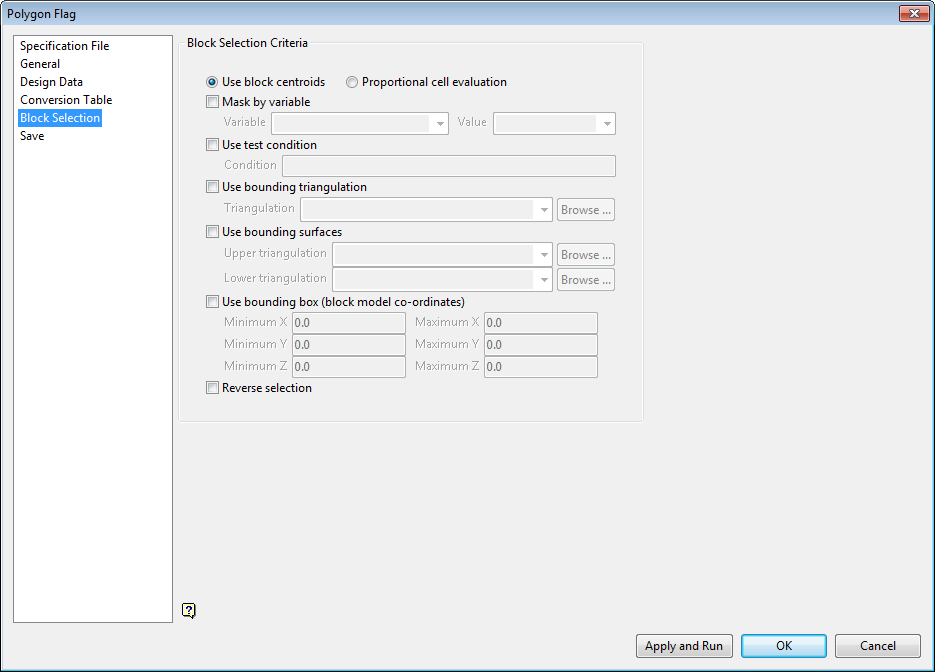Viewport: 935px width, 672px height.
Task: Check Use bounding triangulation
Action: pos(212,187)
